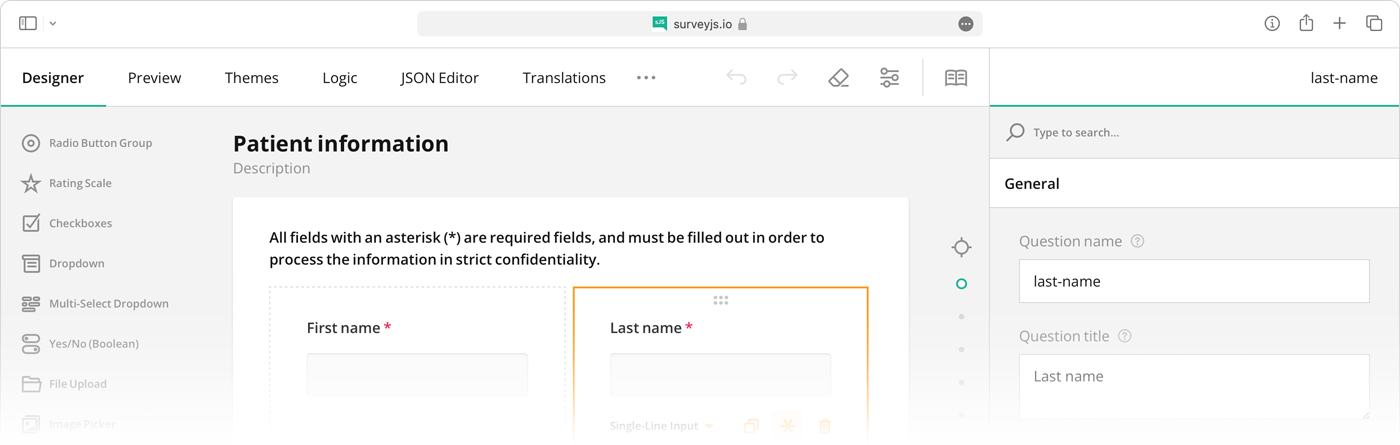The height and width of the screenshot is (445, 1400).
Task: Click the Question name input field
Action: 1194,282
